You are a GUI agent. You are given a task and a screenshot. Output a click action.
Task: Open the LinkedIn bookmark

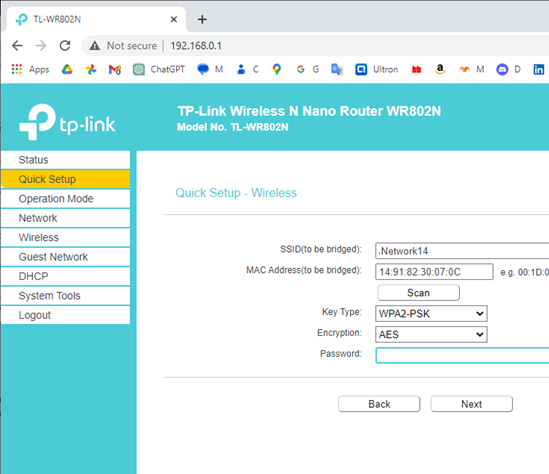[x=538, y=69]
